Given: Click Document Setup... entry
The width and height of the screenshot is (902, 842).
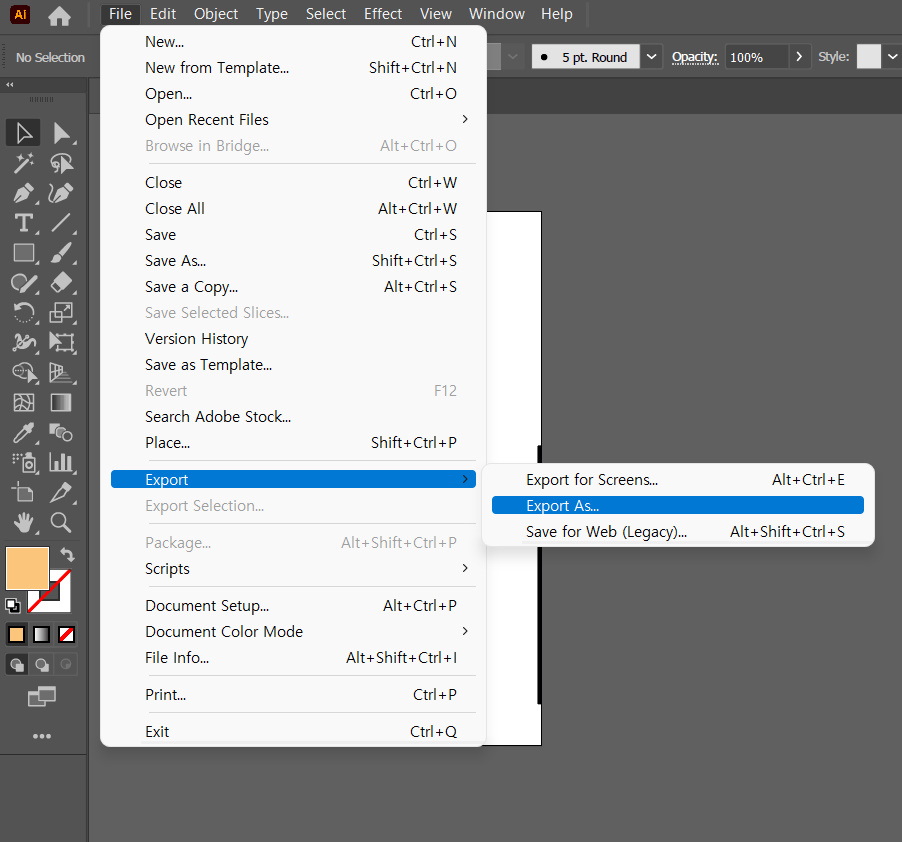Looking at the screenshot, I should 293,605.
